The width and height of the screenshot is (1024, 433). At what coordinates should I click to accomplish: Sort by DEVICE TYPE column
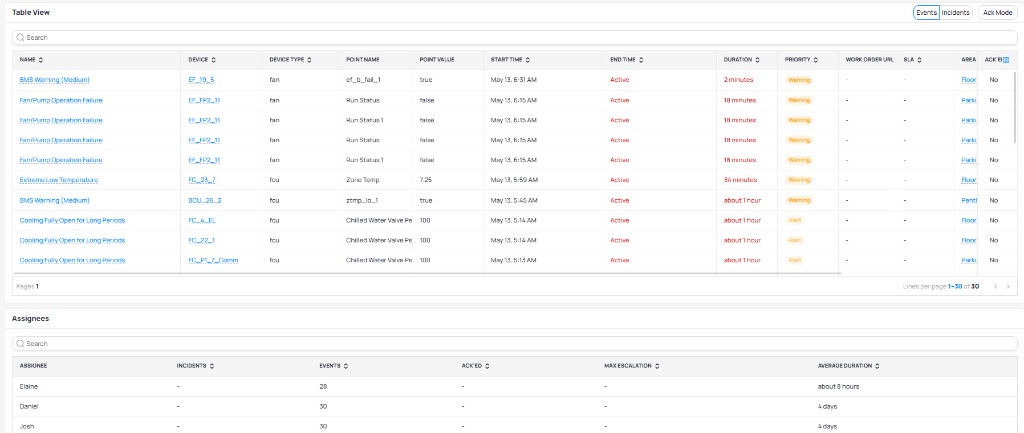309,59
